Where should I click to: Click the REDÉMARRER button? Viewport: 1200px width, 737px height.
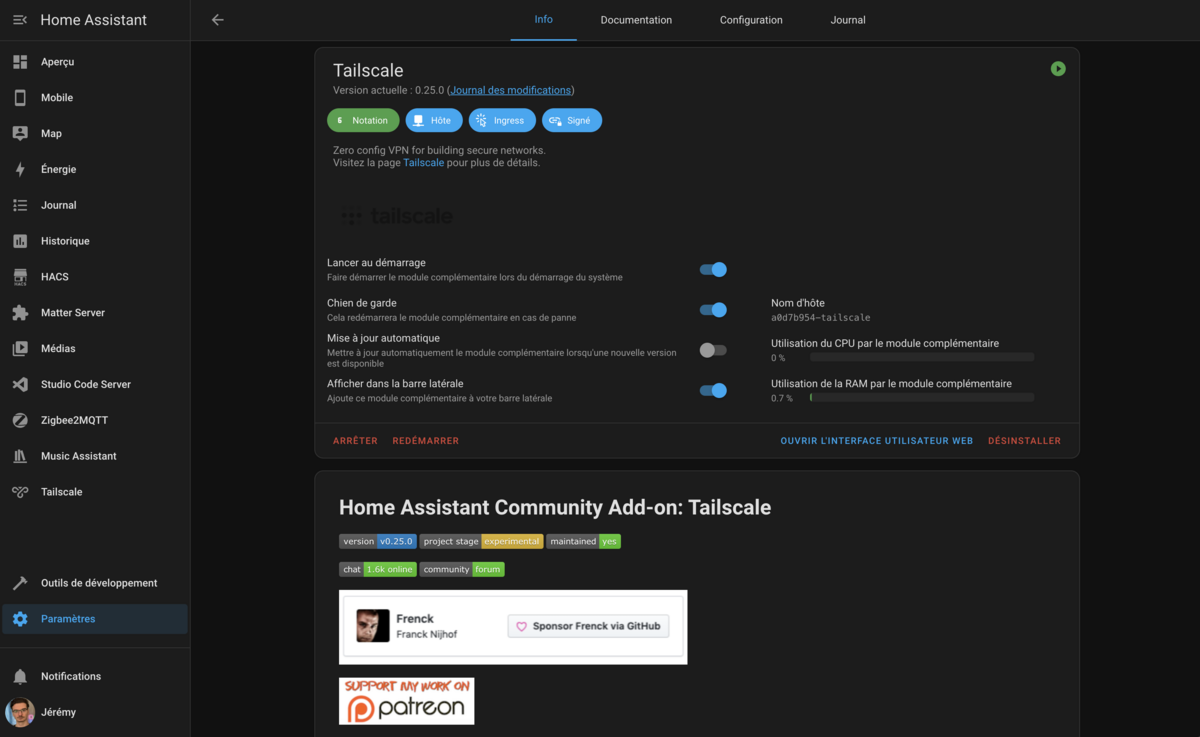(426, 441)
